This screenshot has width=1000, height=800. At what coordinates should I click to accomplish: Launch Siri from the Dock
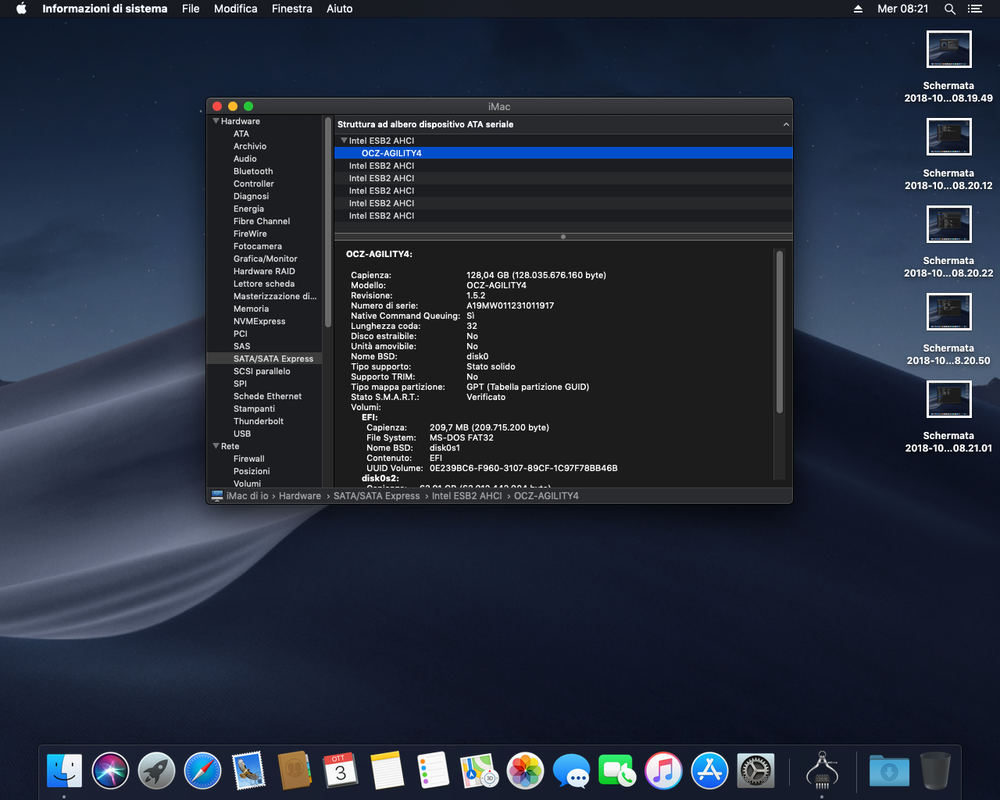[x=110, y=771]
